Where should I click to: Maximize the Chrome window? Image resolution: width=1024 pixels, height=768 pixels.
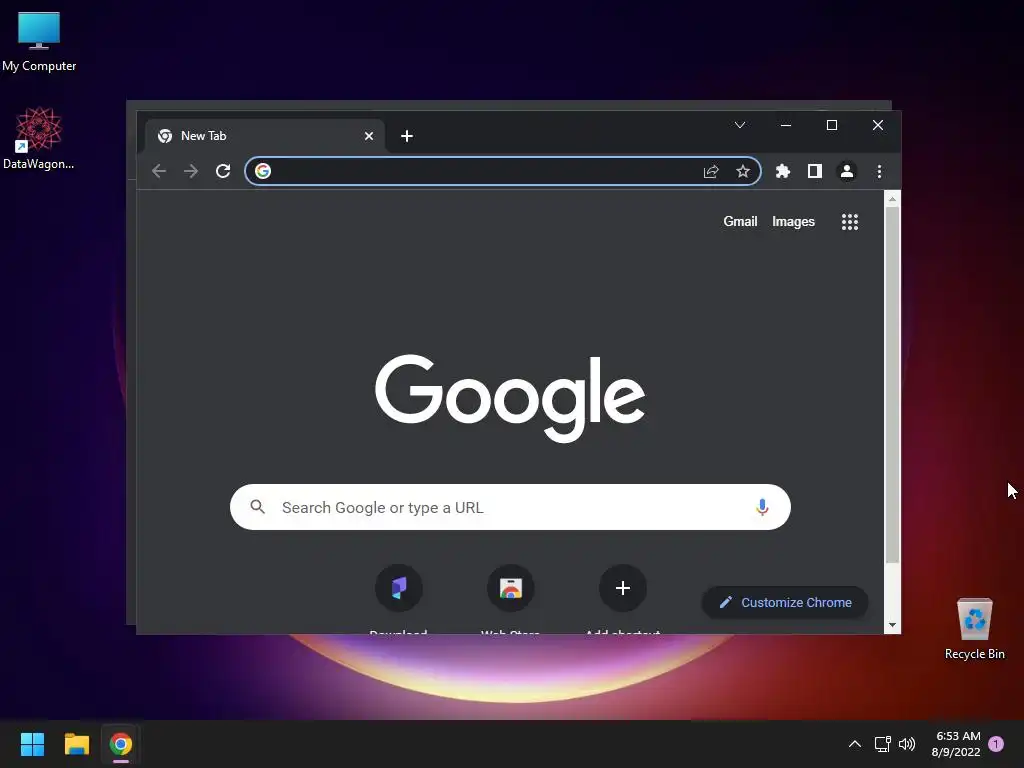831,125
